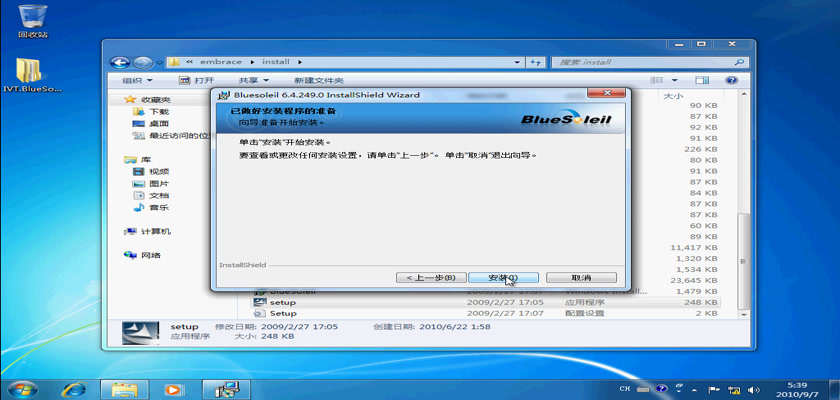Click the Explorer back navigation arrow
The width and height of the screenshot is (840, 400).
(x=120, y=62)
